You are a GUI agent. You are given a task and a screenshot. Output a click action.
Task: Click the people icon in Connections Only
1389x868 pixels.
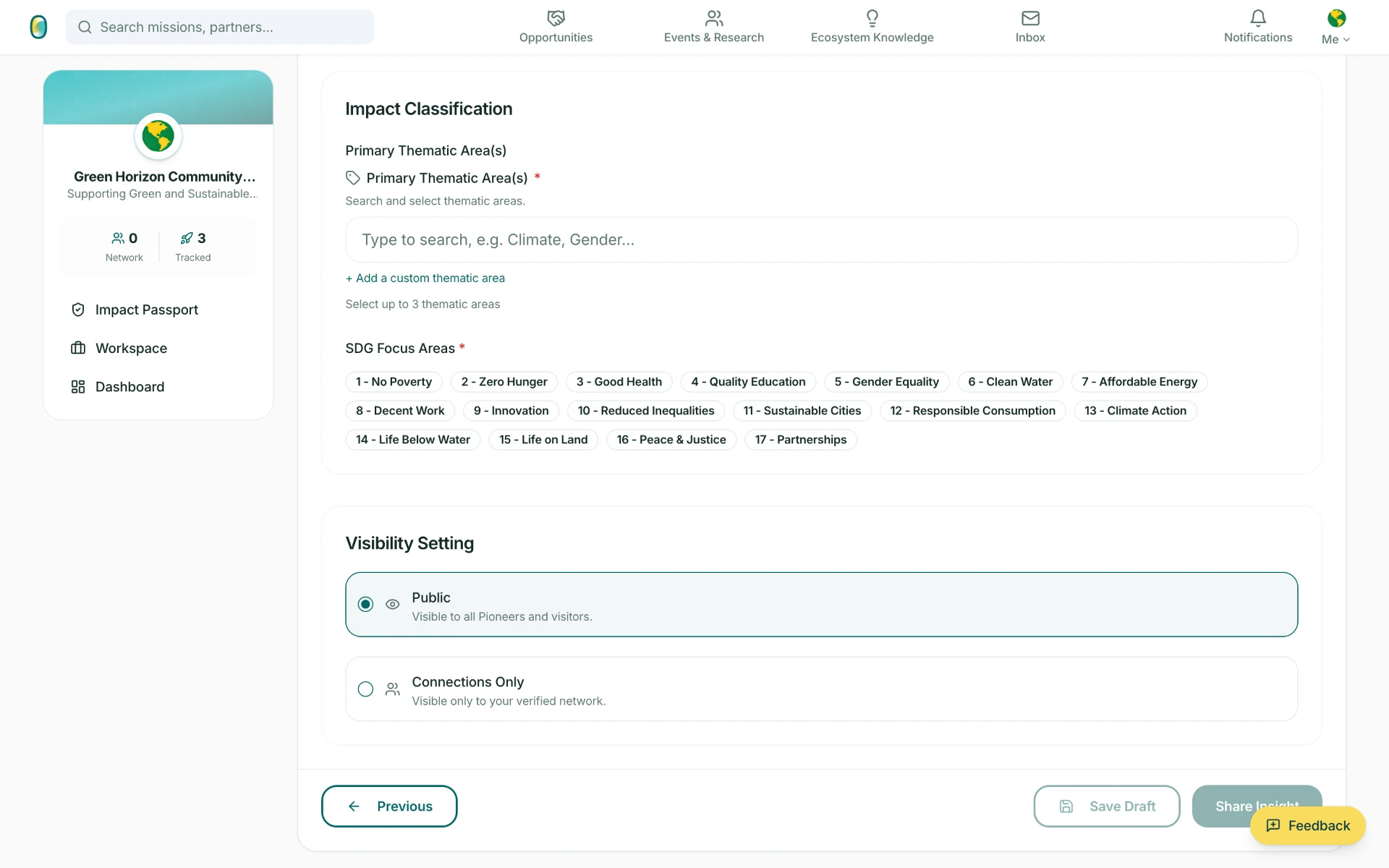pyautogui.click(x=393, y=689)
